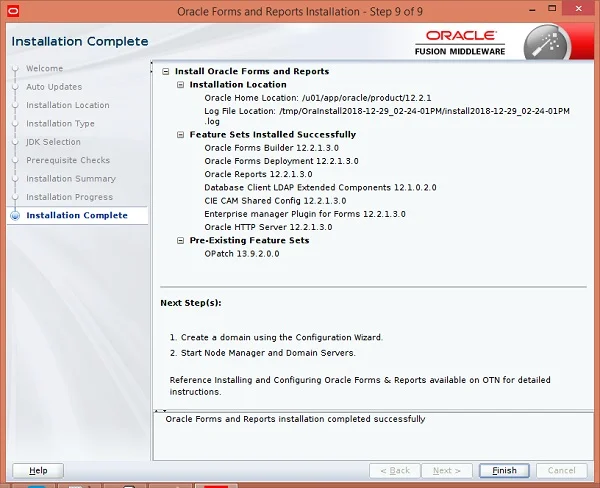Click the Oracle Home Location row

coord(318,98)
